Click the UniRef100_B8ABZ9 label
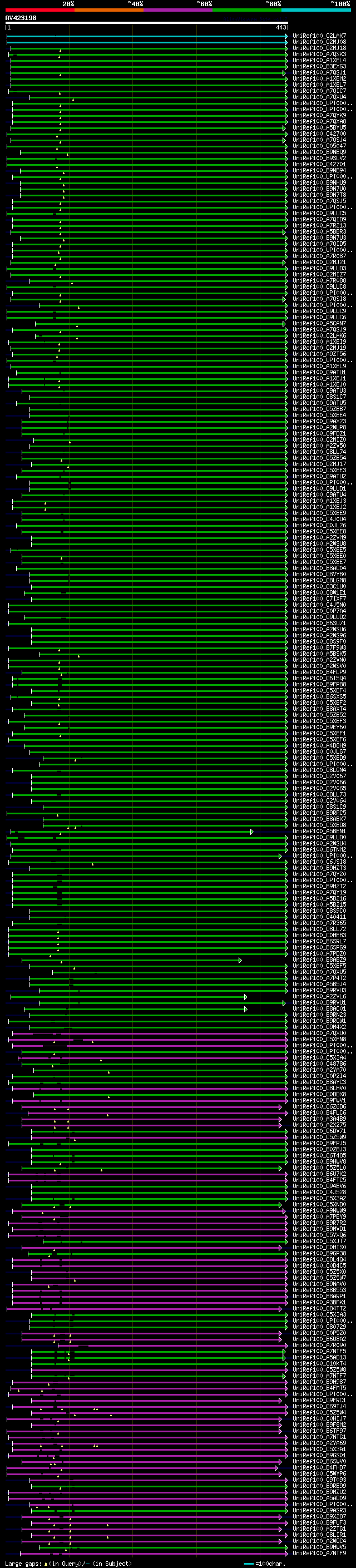The width and height of the screenshot is (356, 1568). click(x=319, y=959)
